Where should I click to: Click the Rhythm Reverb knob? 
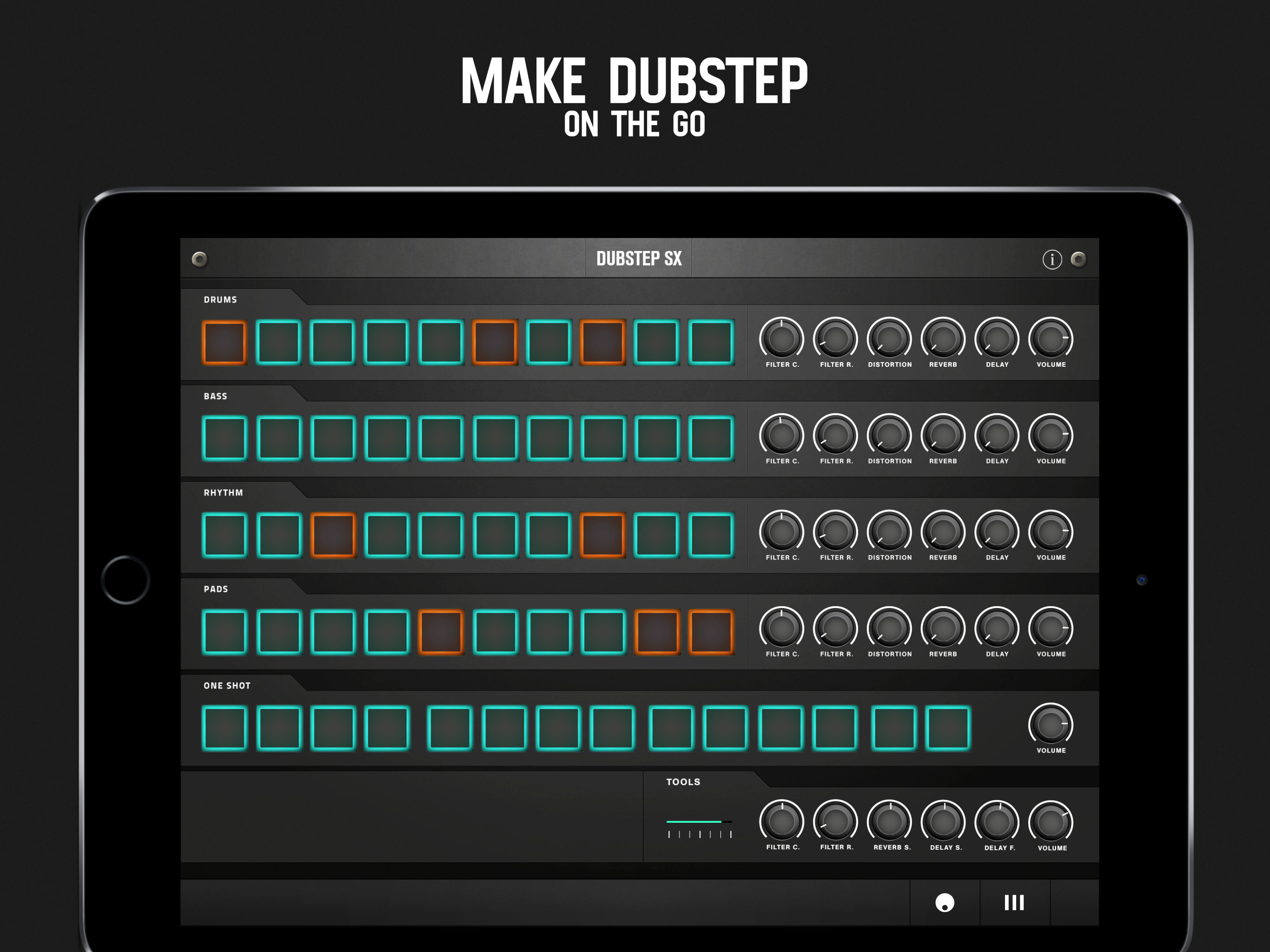[943, 532]
